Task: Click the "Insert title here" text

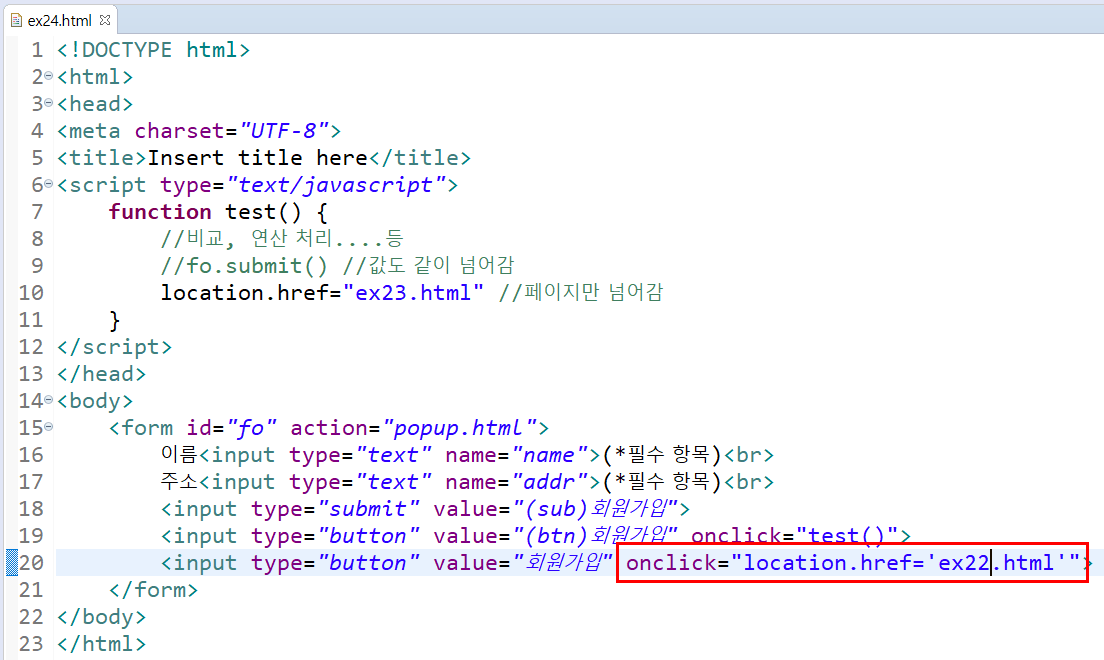Action: [258, 158]
